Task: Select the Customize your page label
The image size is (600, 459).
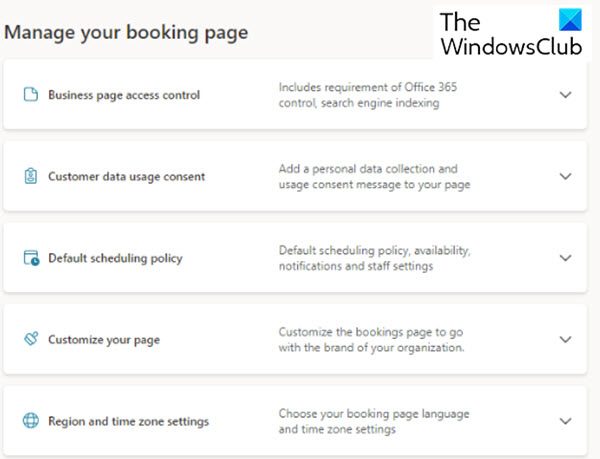Action: pos(104,340)
